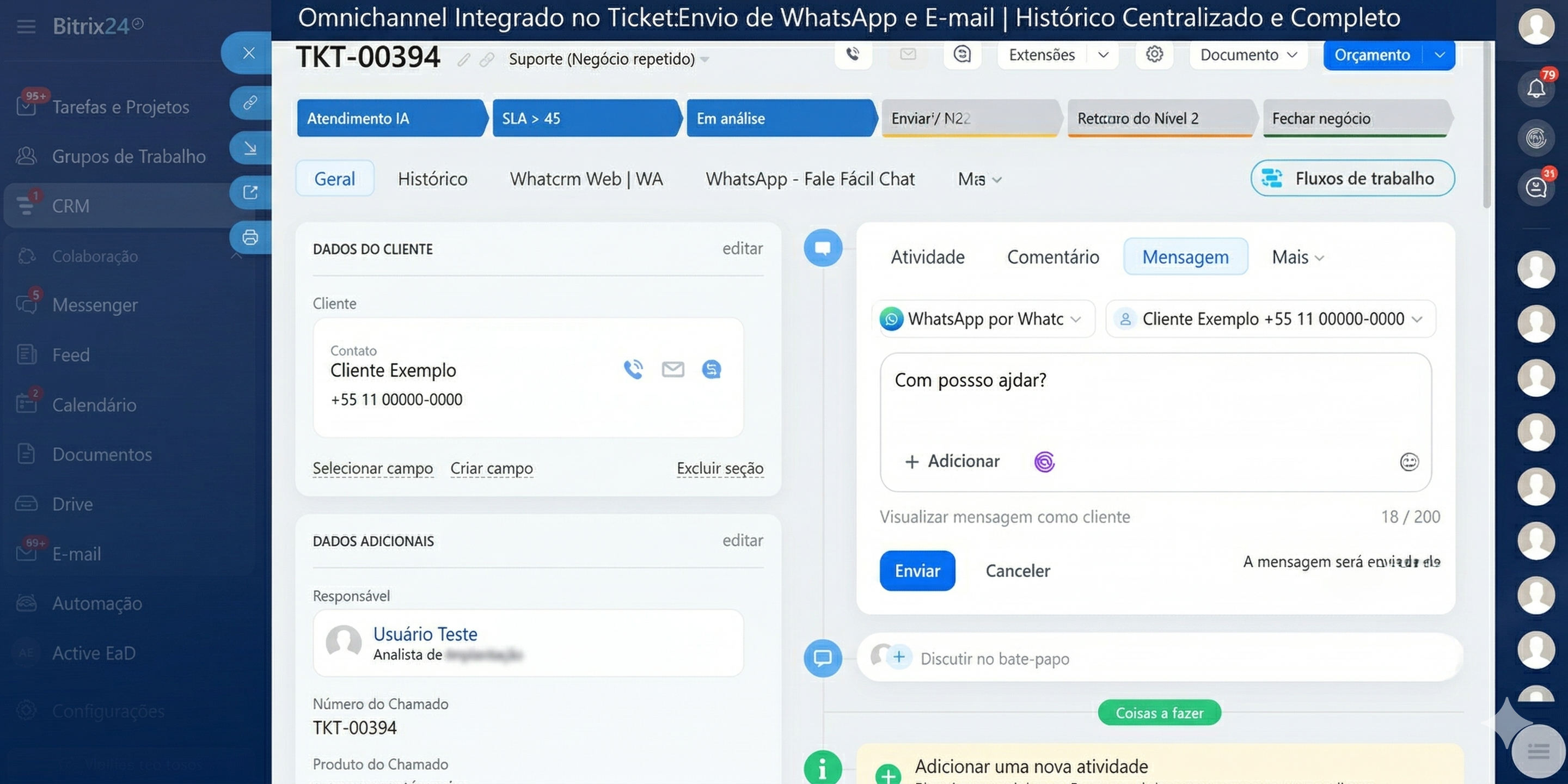
Task: Change recipient Cliente Exemplo phone dropdown
Action: click(x=1270, y=319)
